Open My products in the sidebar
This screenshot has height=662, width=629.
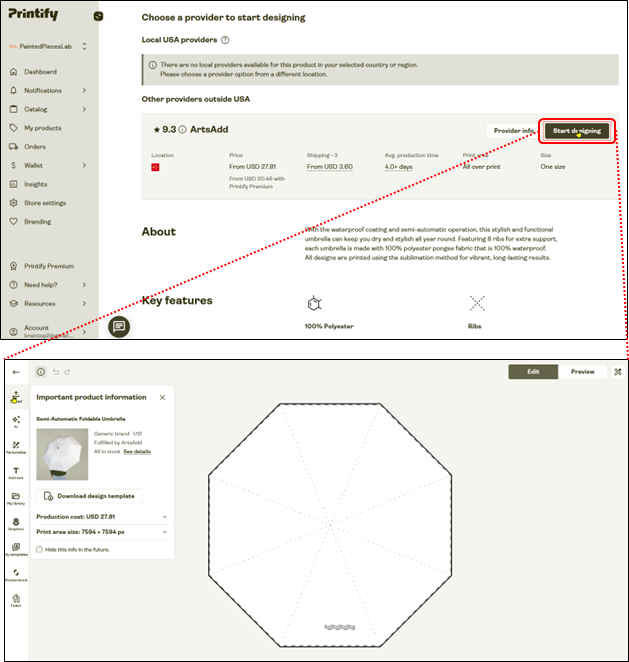tap(43, 128)
